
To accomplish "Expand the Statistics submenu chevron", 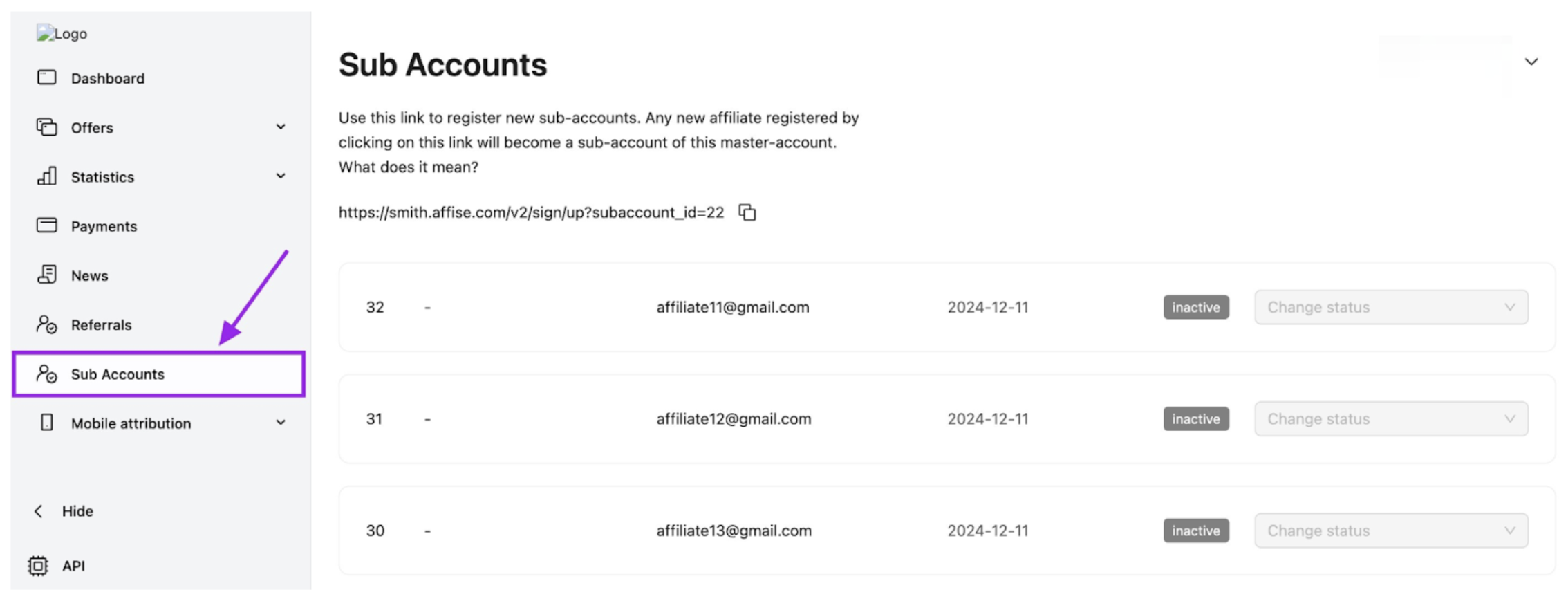I will point(281,176).
